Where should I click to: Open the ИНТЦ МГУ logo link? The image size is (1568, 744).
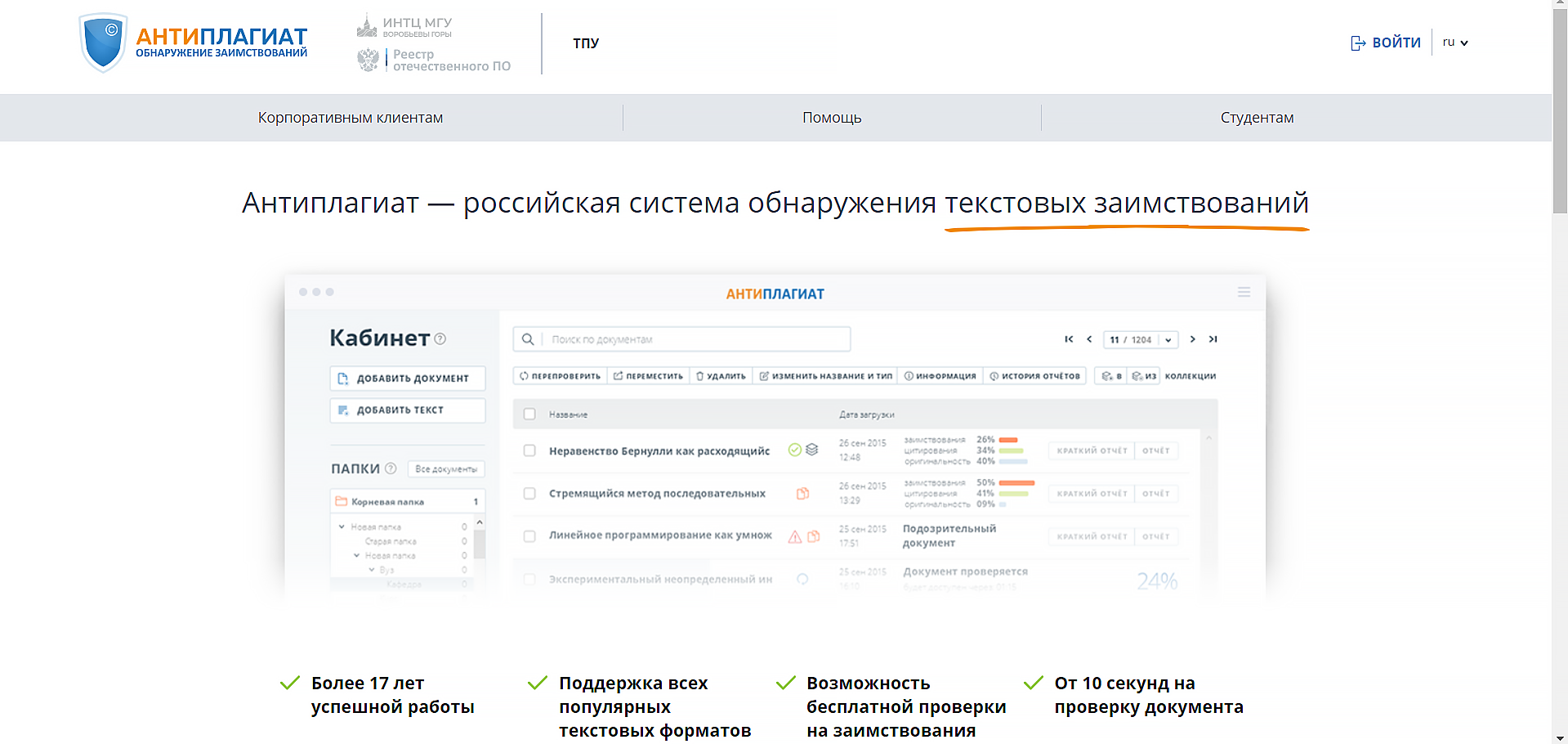[x=404, y=27]
